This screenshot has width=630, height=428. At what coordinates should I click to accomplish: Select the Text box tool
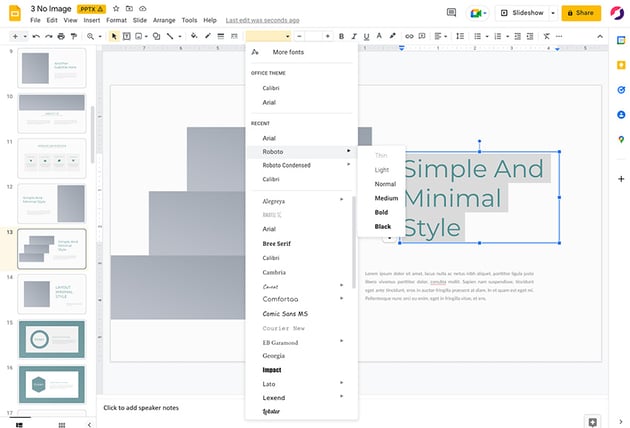tap(126, 36)
